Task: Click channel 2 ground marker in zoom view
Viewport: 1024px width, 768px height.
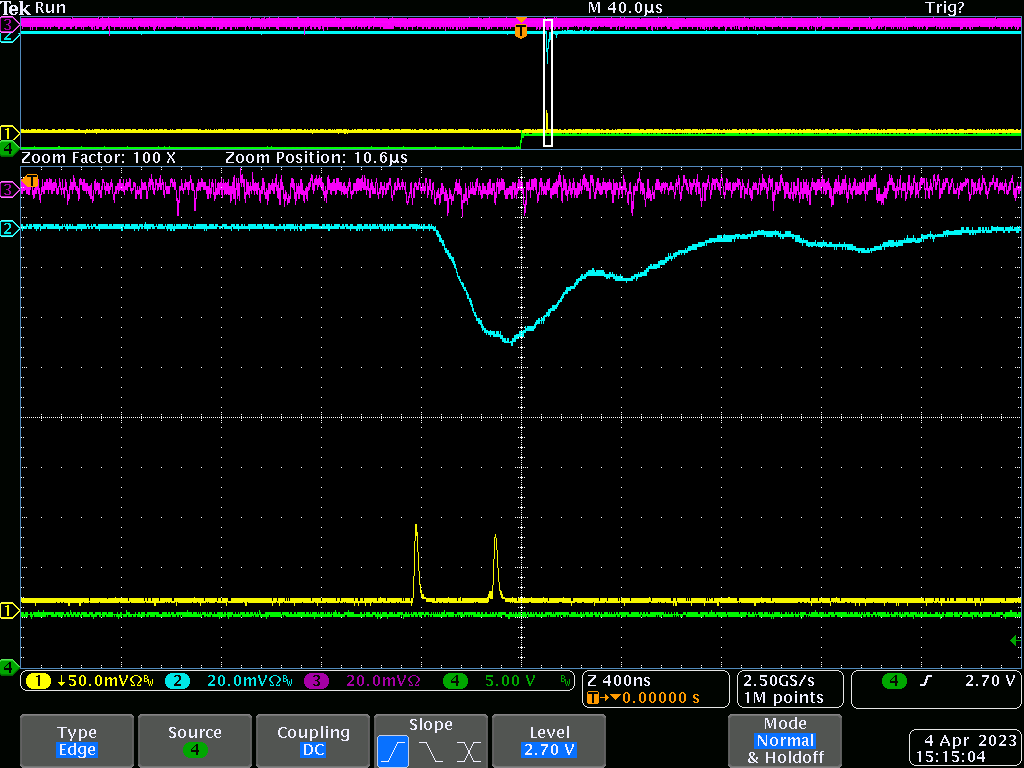Action: [9, 229]
